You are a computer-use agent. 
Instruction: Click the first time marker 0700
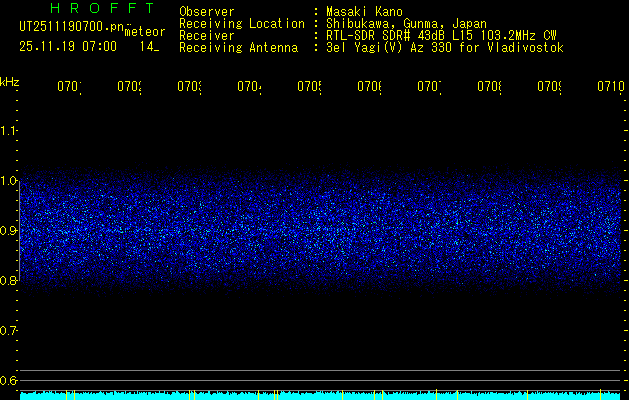(x=69, y=87)
